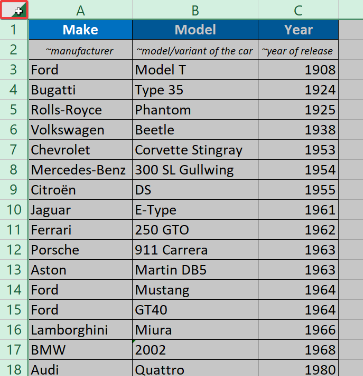Viewport: 363px width, 376px height.
Task: Select the 1968 year cell
Action: click(298, 350)
